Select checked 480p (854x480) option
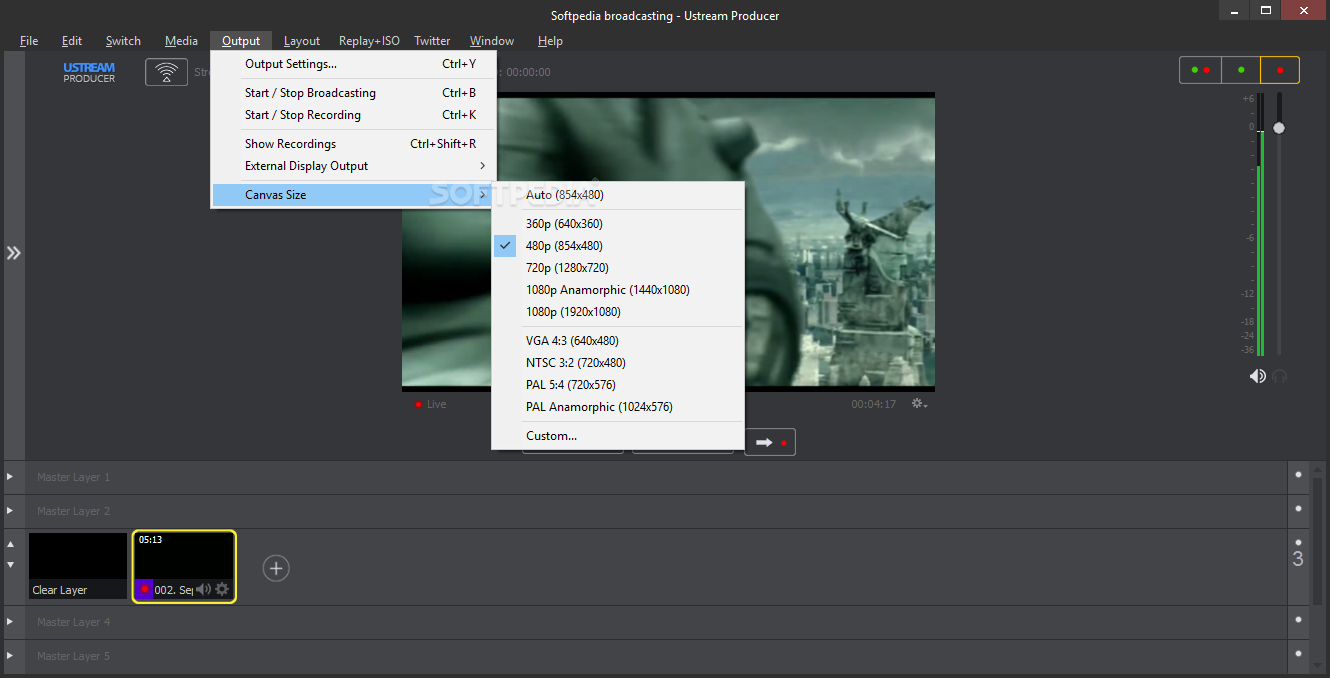The width and height of the screenshot is (1330, 678). tap(618, 246)
